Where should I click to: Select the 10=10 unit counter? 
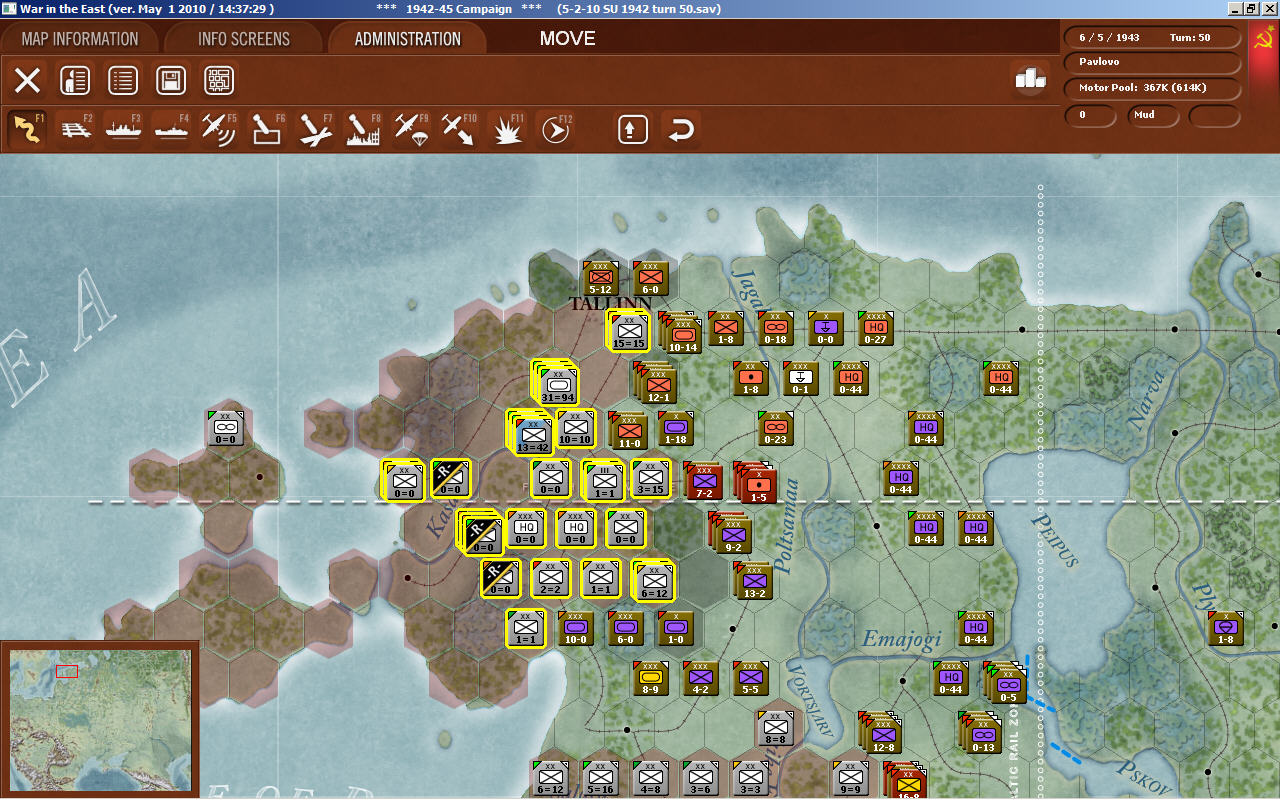point(575,428)
